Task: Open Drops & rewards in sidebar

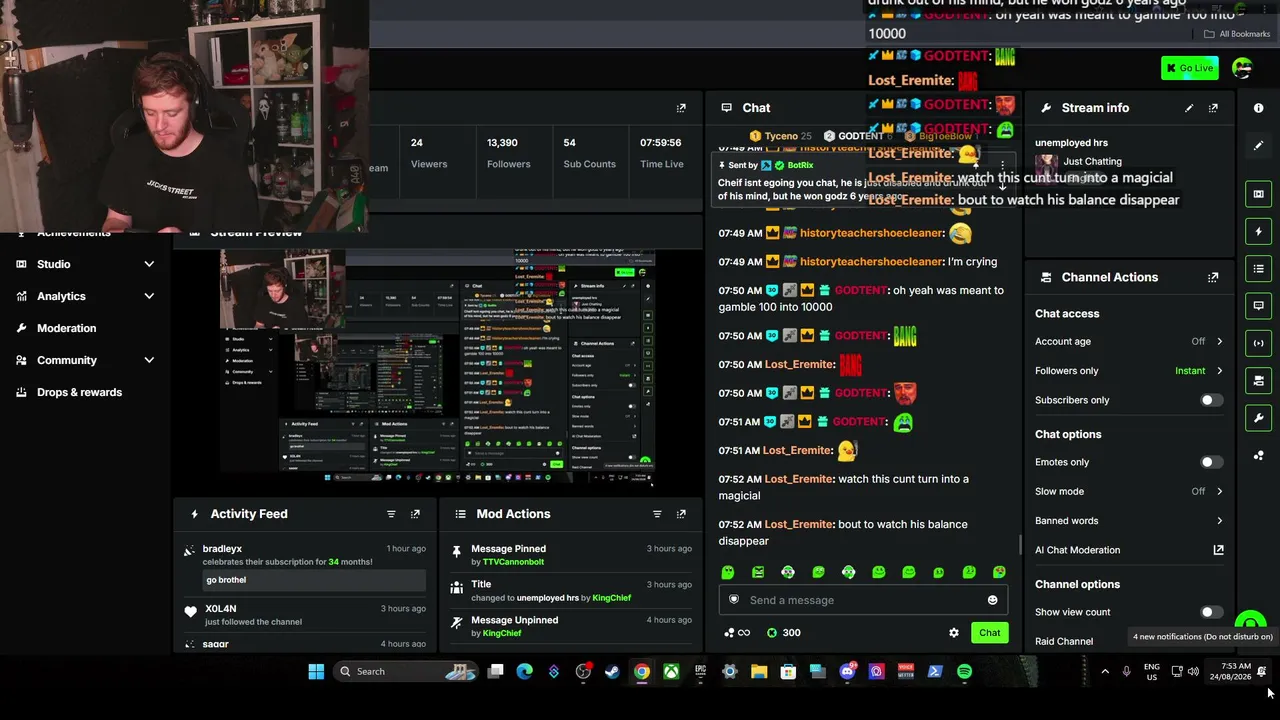Action: coord(79,392)
